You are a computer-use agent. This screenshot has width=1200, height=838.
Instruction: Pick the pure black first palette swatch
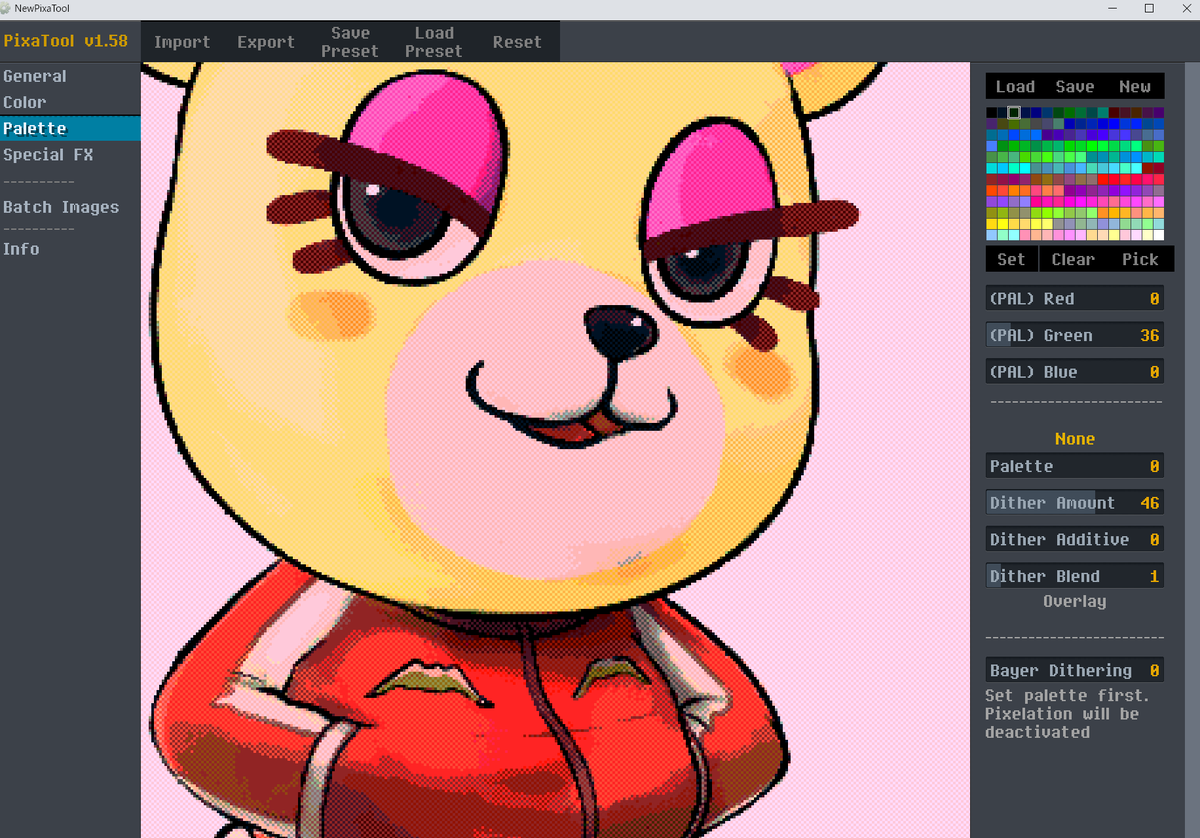(992, 113)
